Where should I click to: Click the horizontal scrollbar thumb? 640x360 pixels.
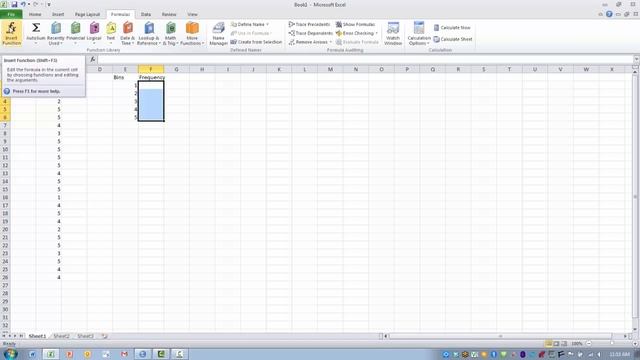coord(500,336)
